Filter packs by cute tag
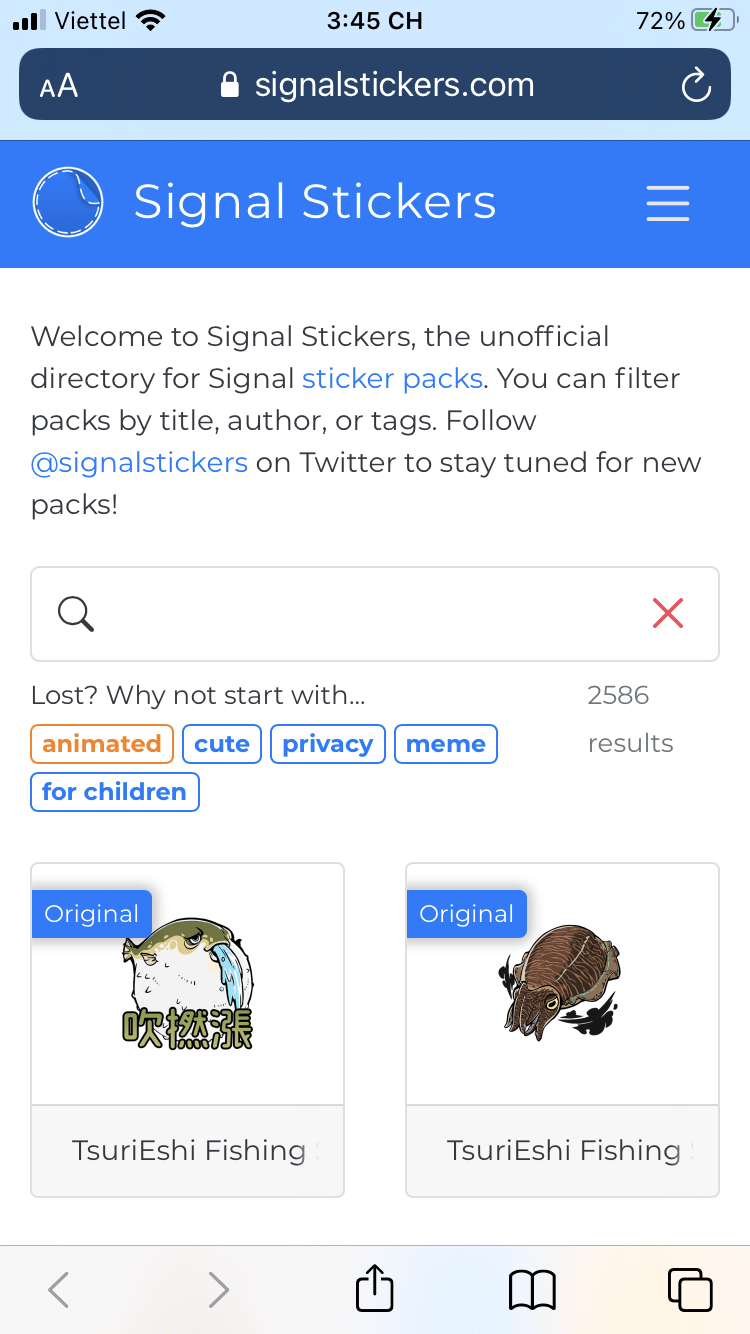The width and height of the screenshot is (750, 1334). click(x=222, y=744)
